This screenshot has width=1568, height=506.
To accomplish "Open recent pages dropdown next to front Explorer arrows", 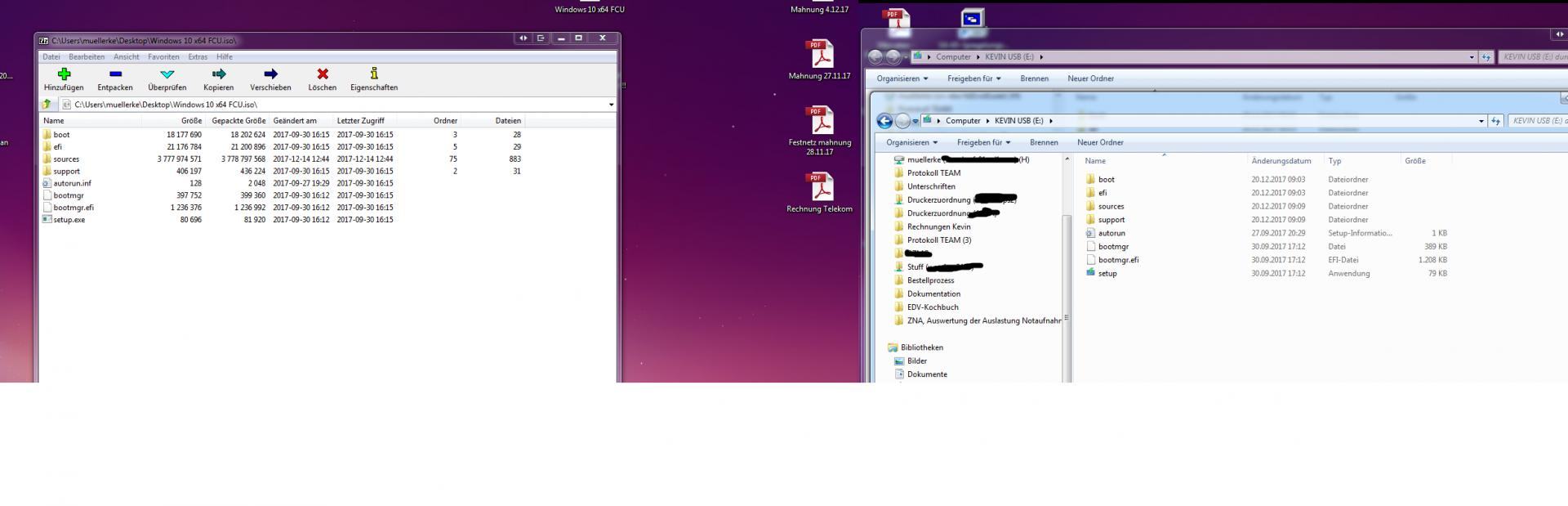I will tap(915, 121).
